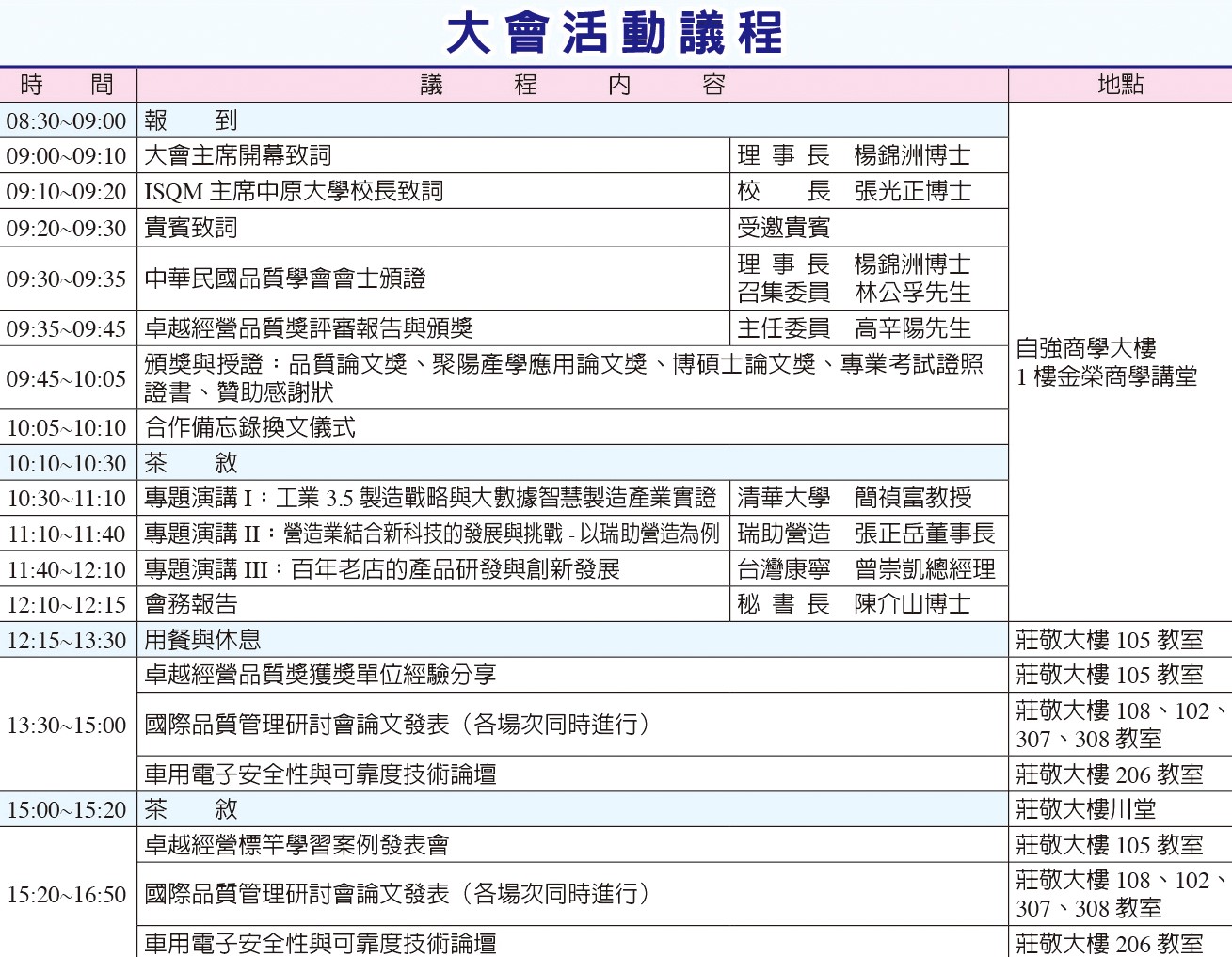This screenshot has width=1232, height=957.
Task: Click 莊敬大樓 108、102、307、308 教室 in 15:20 block
Action: (1120, 894)
